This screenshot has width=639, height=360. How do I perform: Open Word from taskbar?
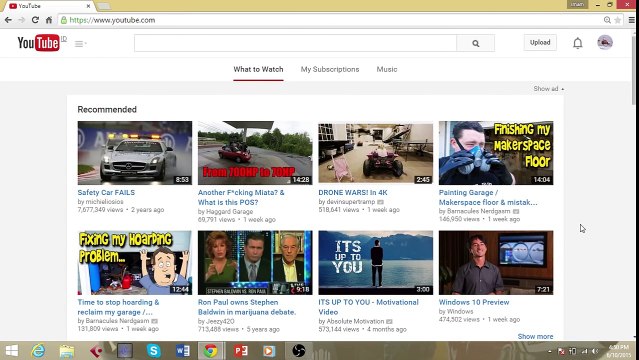183,351
